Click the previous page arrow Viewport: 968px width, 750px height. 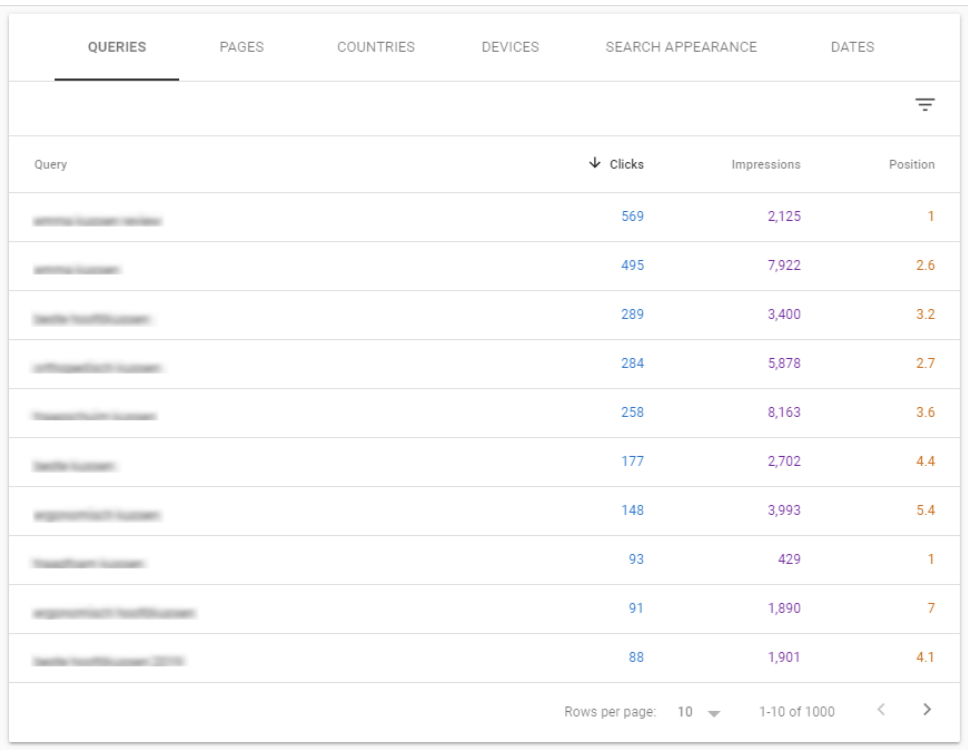pos(881,711)
